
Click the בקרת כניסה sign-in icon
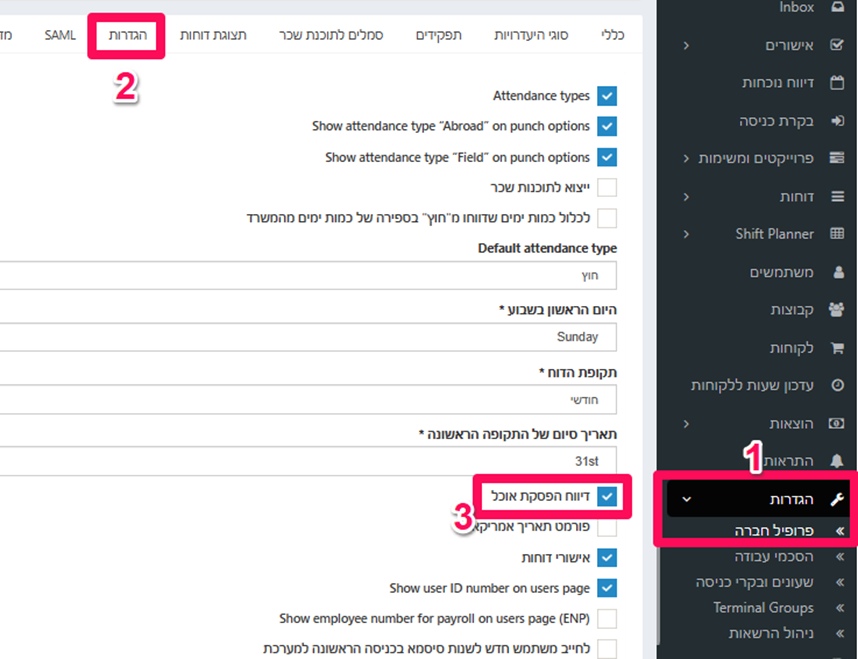pos(837,121)
